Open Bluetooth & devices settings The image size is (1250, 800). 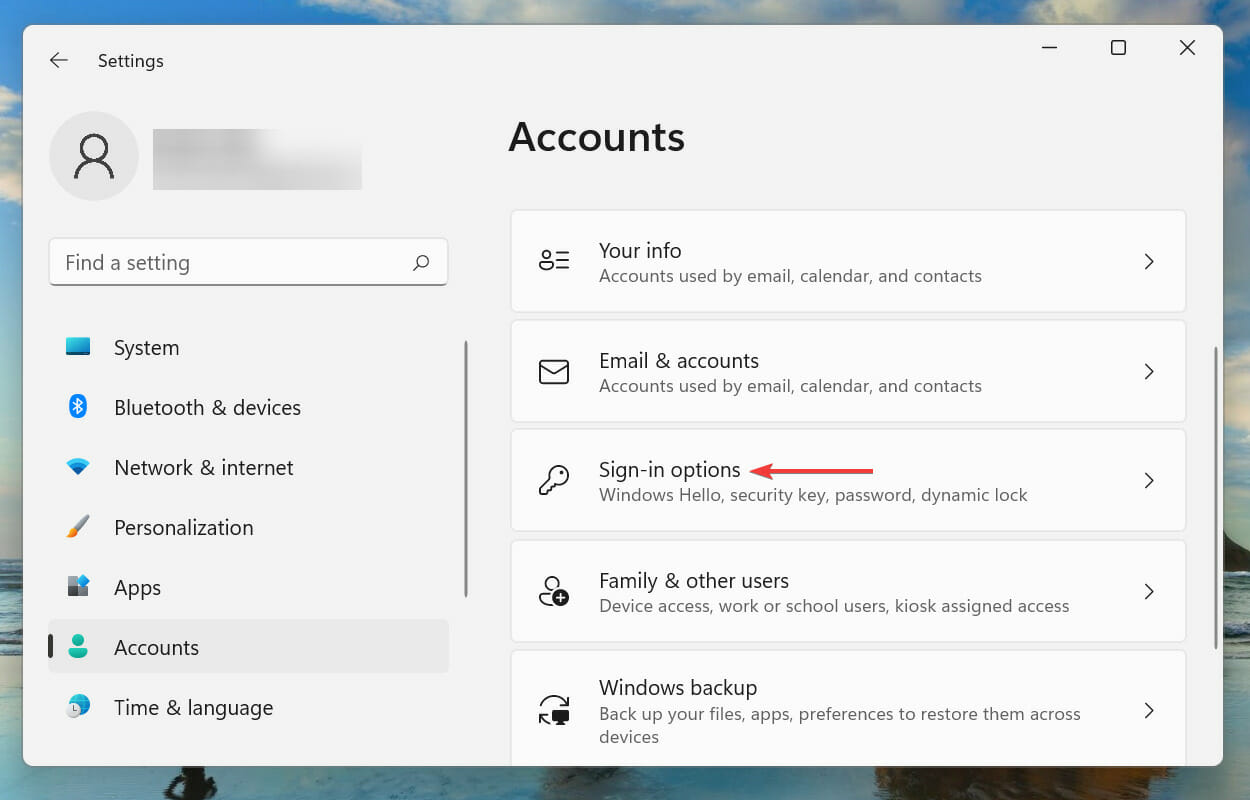[x=248, y=407]
